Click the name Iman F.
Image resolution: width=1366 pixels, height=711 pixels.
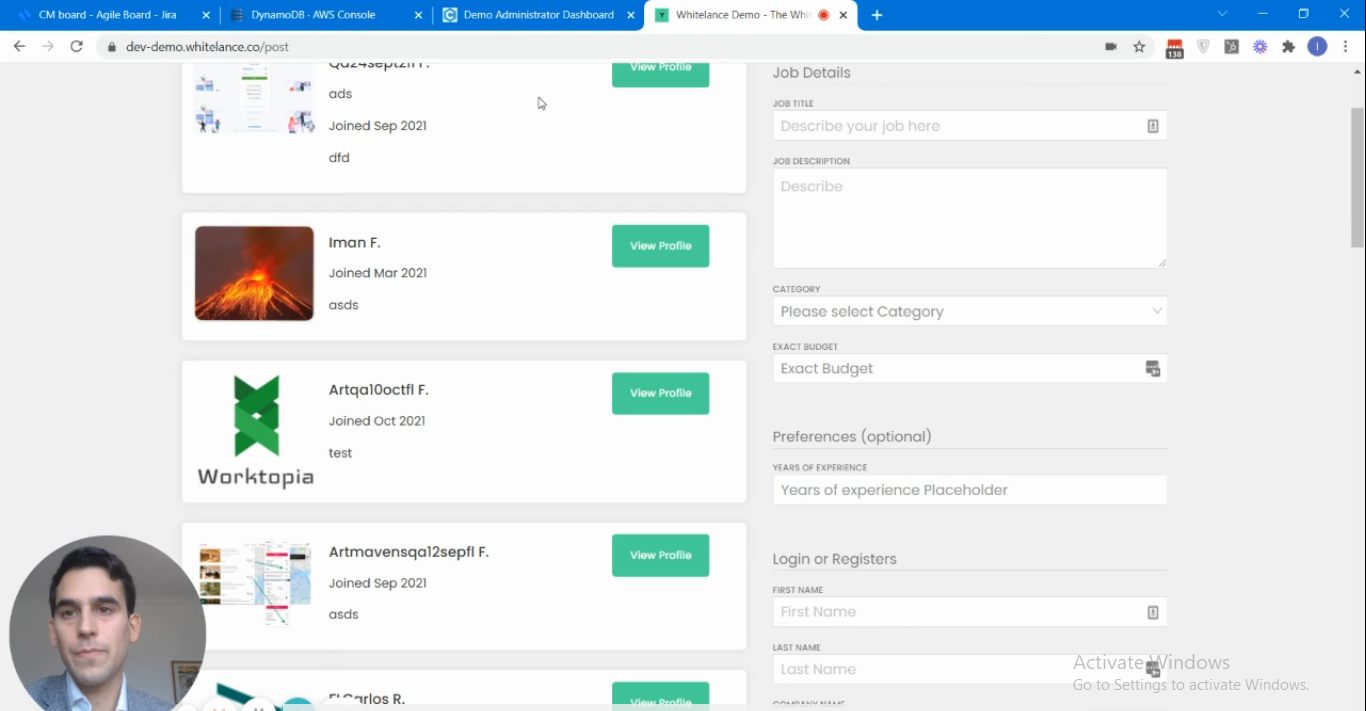pyautogui.click(x=354, y=243)
